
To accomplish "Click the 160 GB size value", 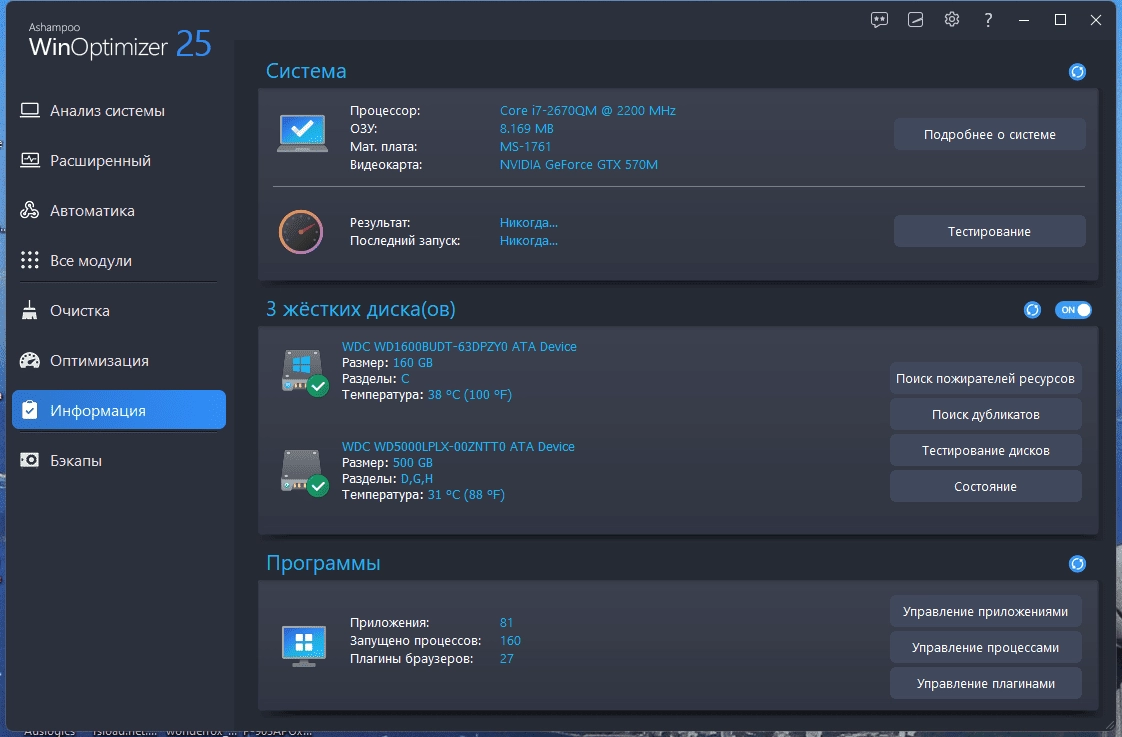I will pos(413,363).
